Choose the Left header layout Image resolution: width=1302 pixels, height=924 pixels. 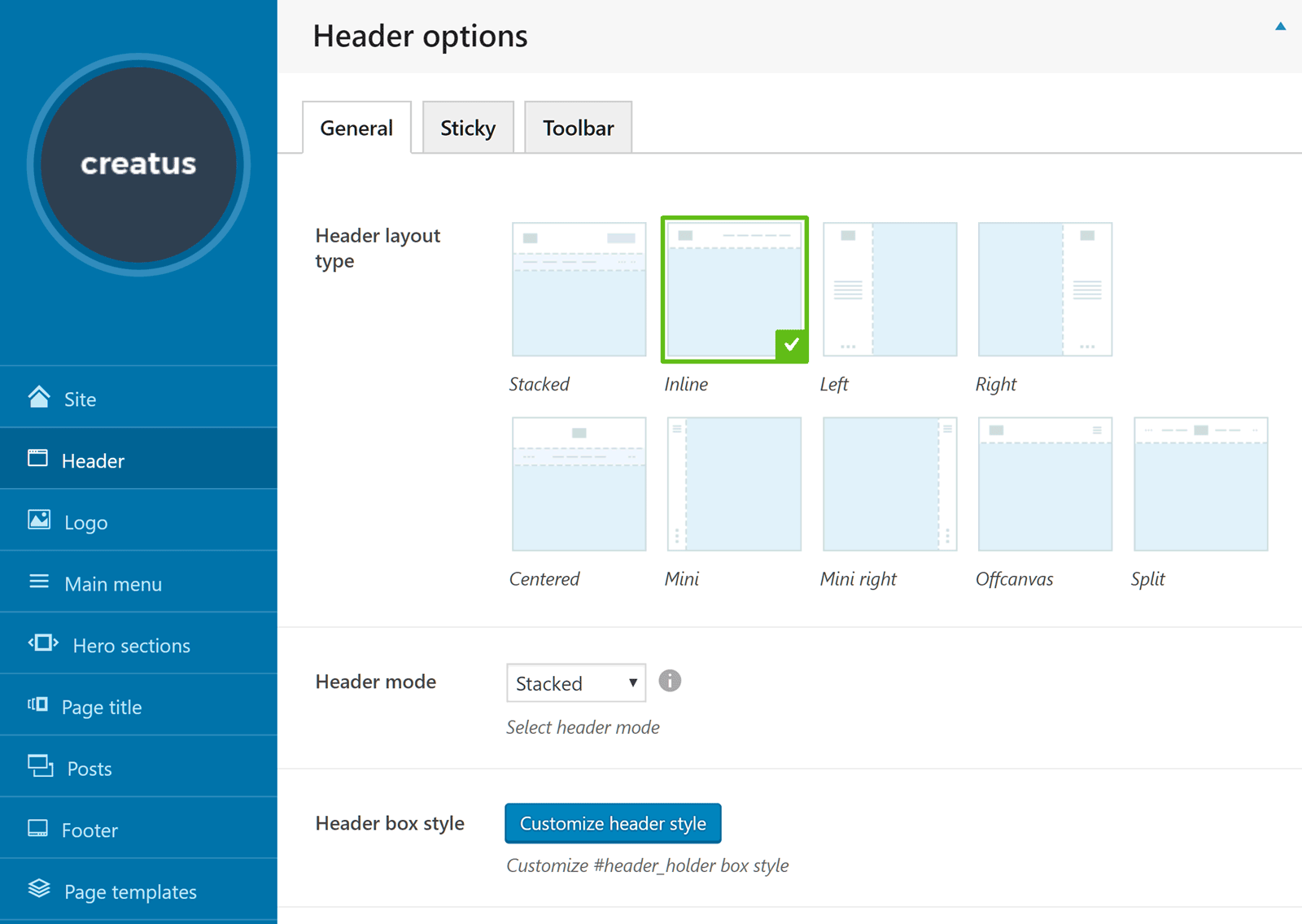[x=890, y=290]
